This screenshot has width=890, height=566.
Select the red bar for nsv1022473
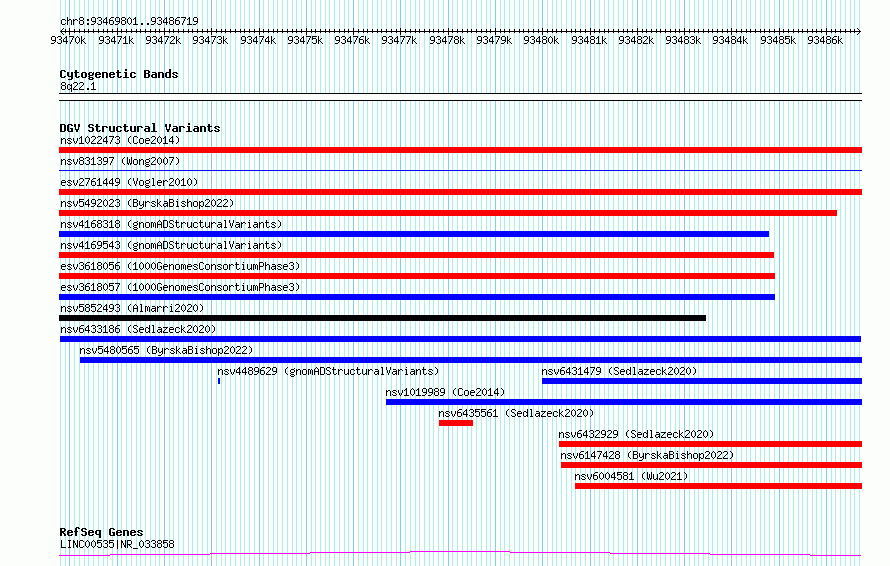click(460, 150)
